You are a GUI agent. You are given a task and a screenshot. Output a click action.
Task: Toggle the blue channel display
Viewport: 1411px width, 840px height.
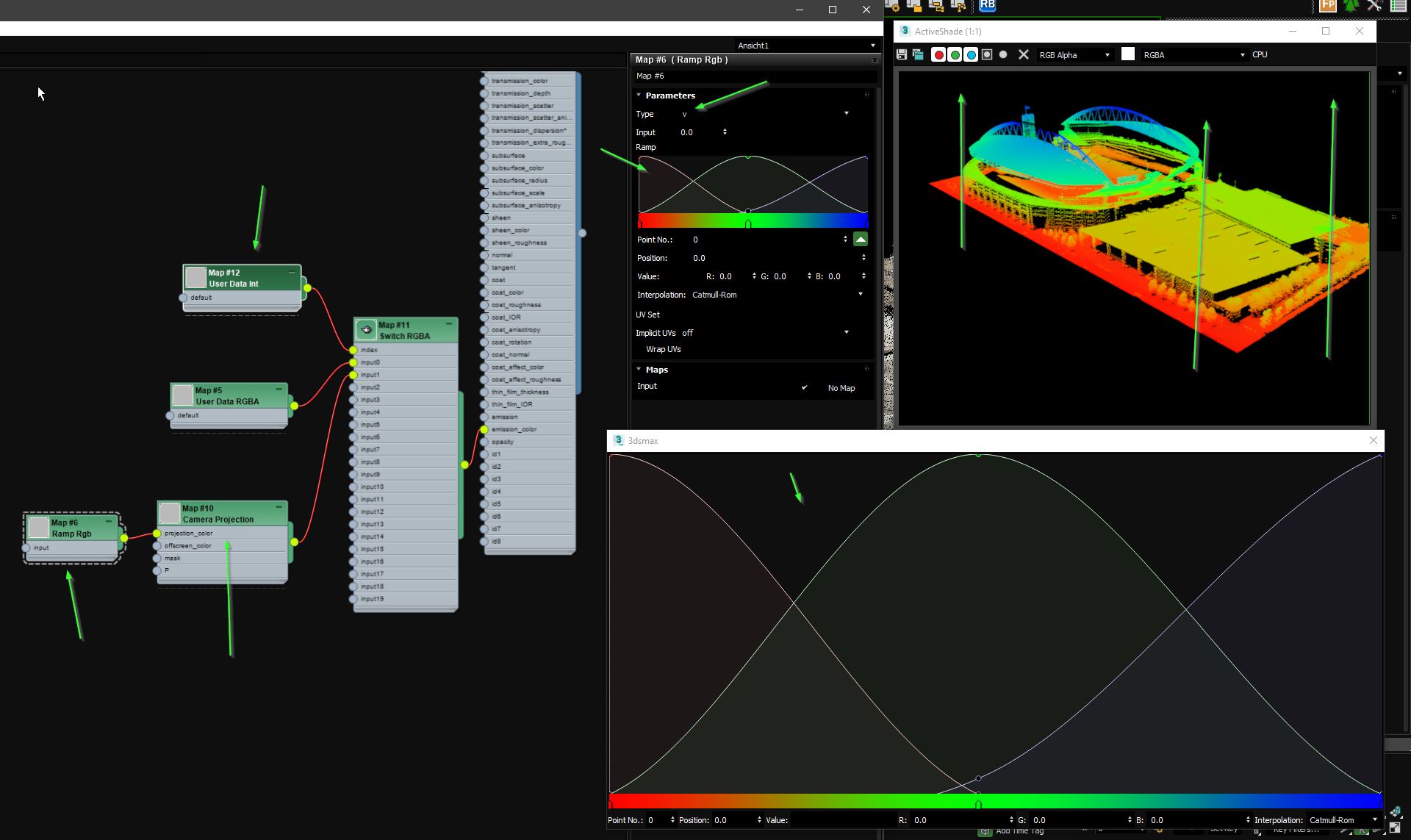click(972, 54)
